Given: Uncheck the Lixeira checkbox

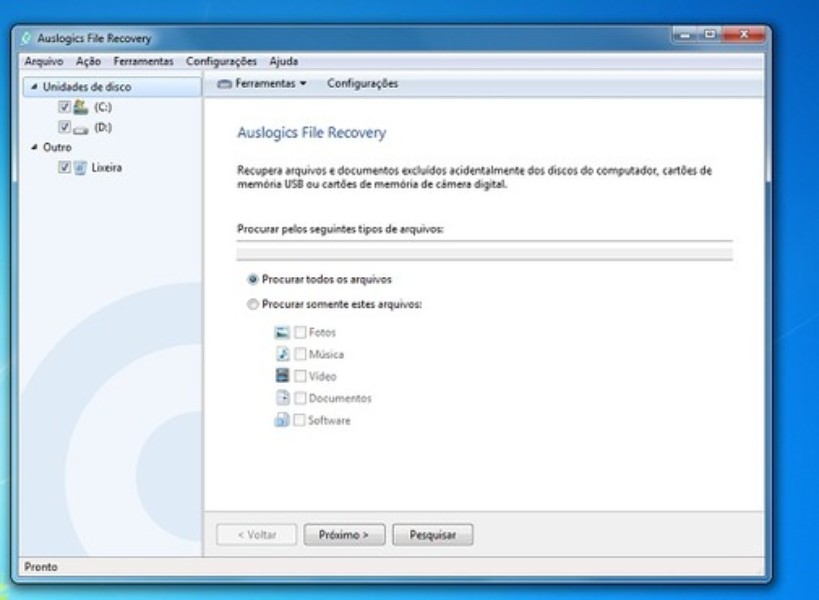Looking at the screenshot, I should [64, 168].
